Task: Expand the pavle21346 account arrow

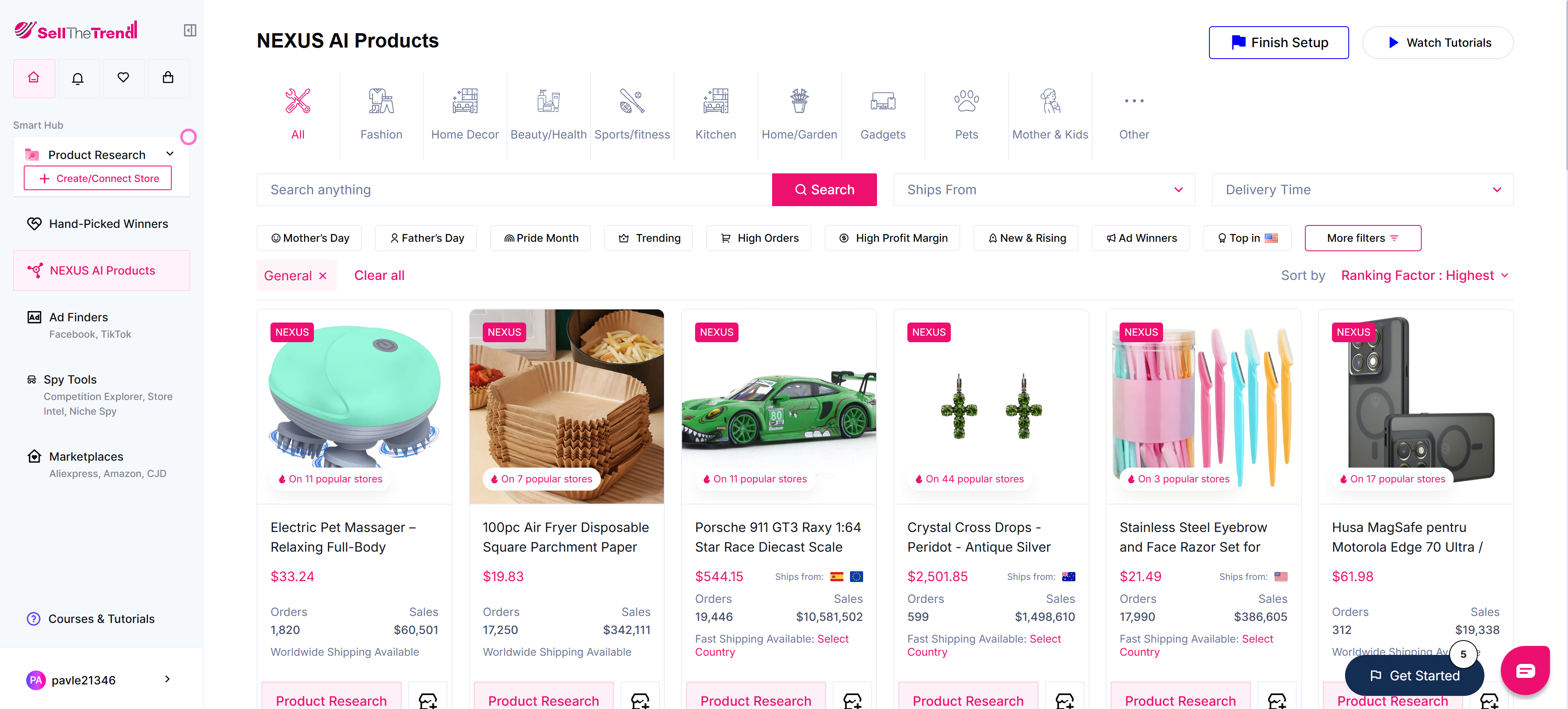Action: 167,679
